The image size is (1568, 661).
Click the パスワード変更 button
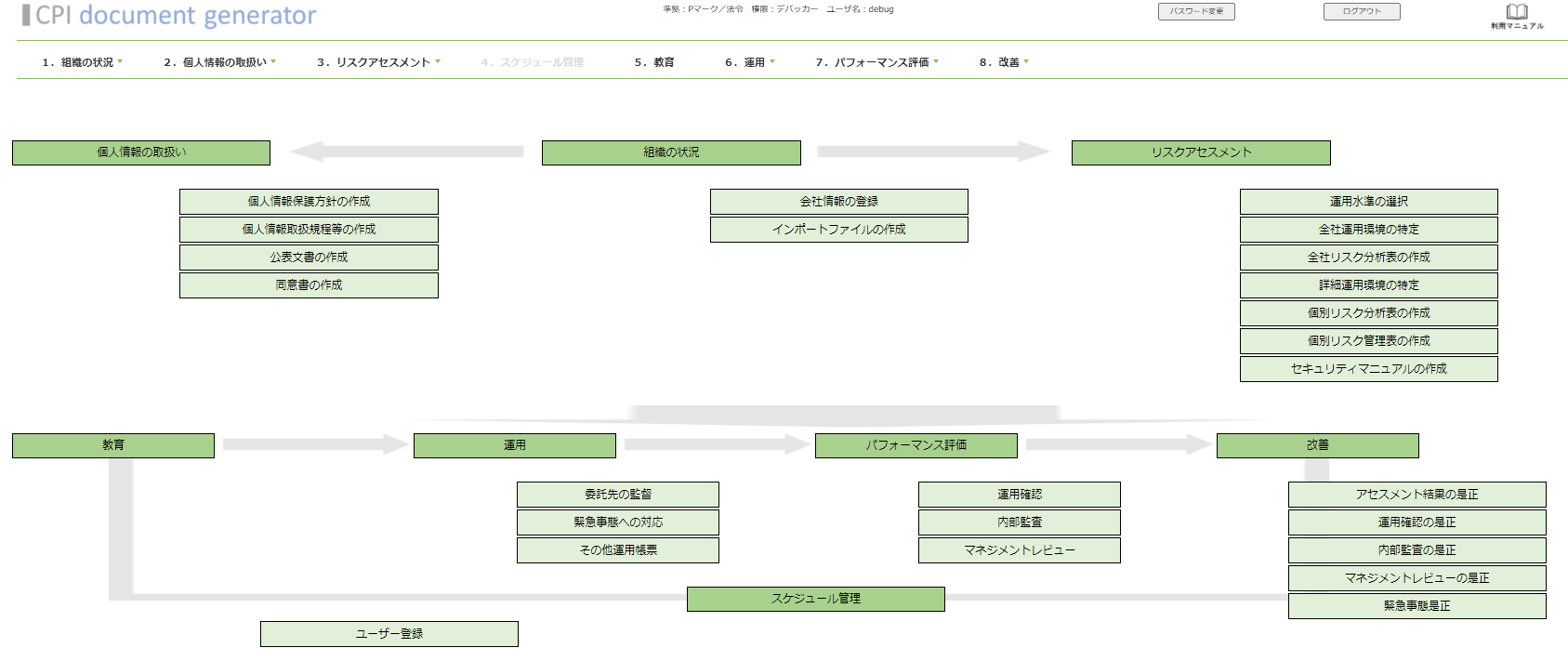click(1196, 11)
